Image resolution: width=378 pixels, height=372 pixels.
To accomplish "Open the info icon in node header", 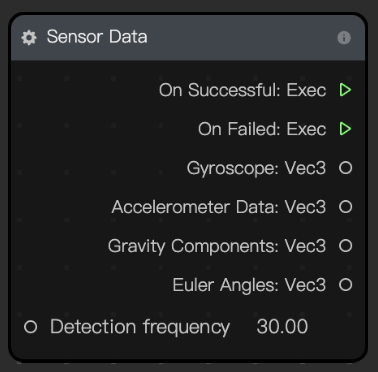I will click(344, 37).
